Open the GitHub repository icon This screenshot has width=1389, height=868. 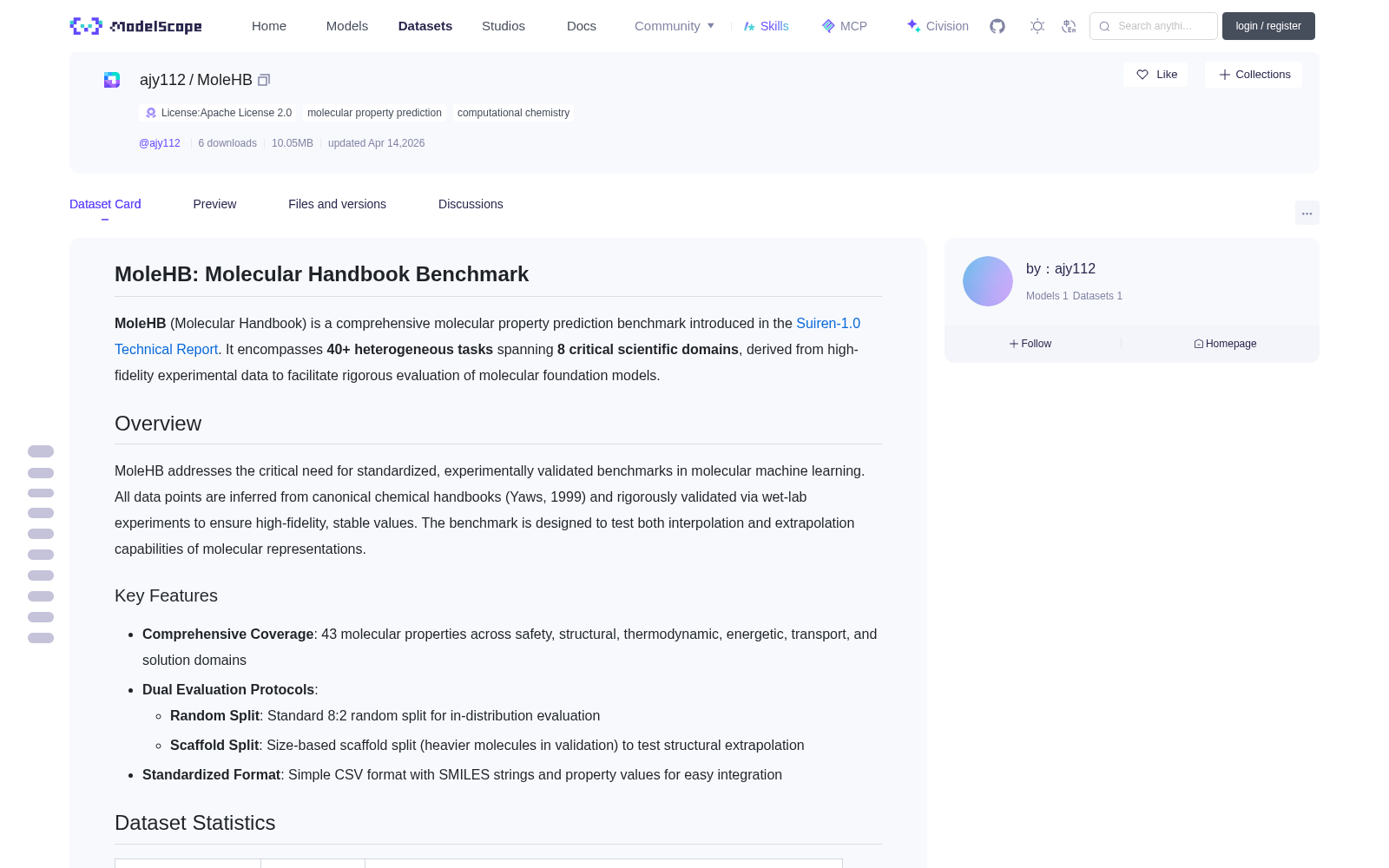tap(997, 26)
